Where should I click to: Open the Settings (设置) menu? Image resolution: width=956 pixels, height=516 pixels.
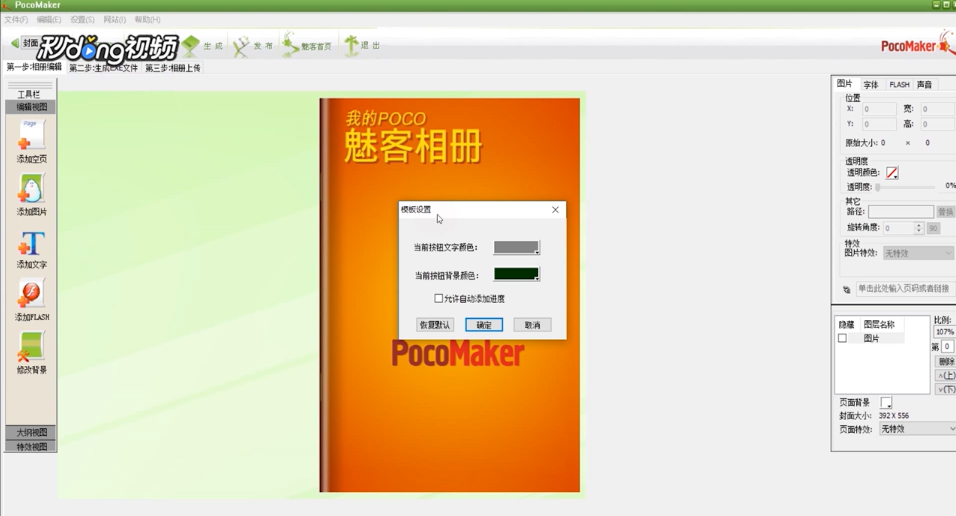82,20
